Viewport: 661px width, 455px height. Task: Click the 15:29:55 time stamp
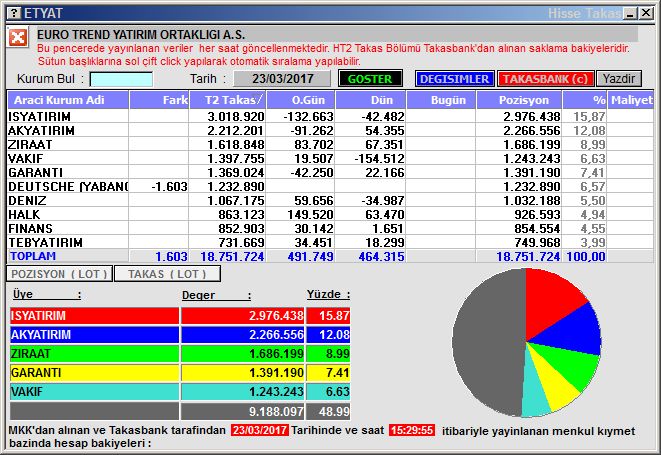tap(412, 430)
